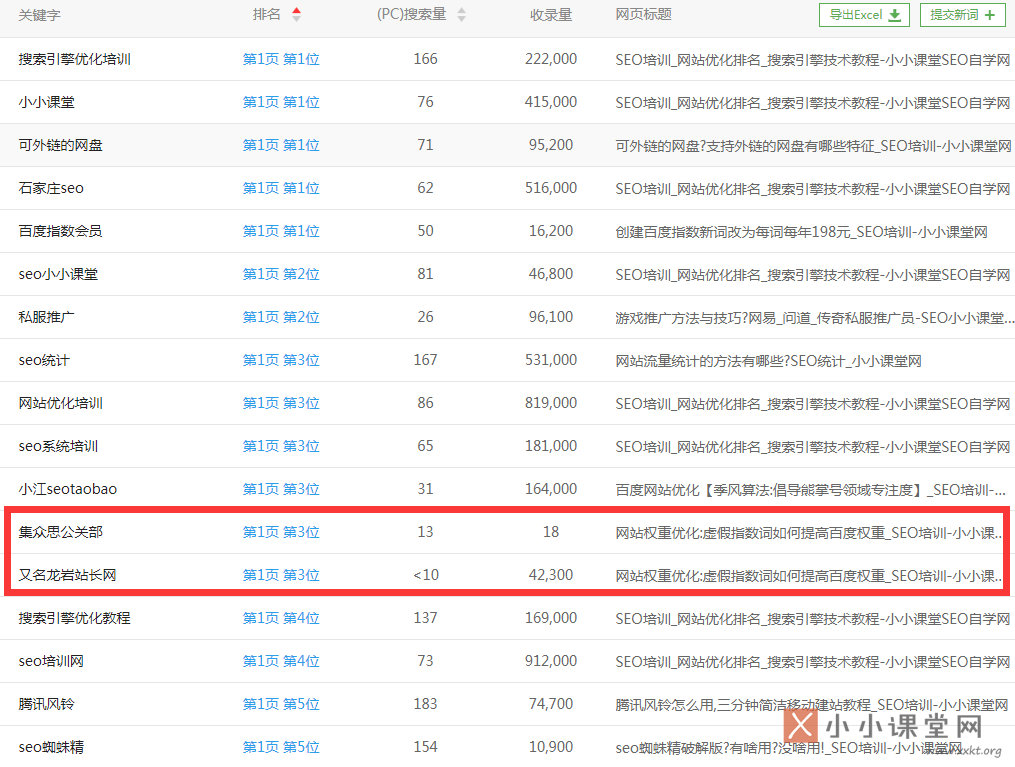The height and width of the screenshot is (767, 1015).
Task: Open rank link for seo系统培训
Action: [x=281, y=446]
